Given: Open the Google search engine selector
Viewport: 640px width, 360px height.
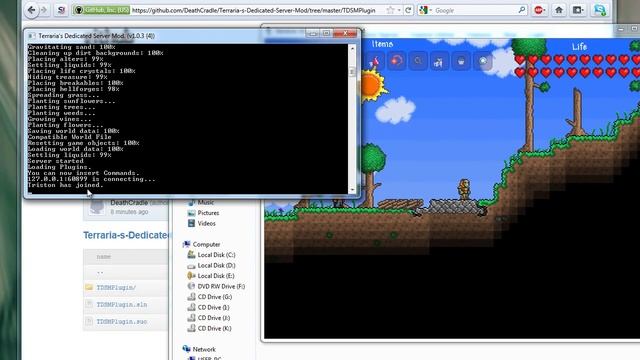Looking at the screenshot, I should [x=425, y=10].
